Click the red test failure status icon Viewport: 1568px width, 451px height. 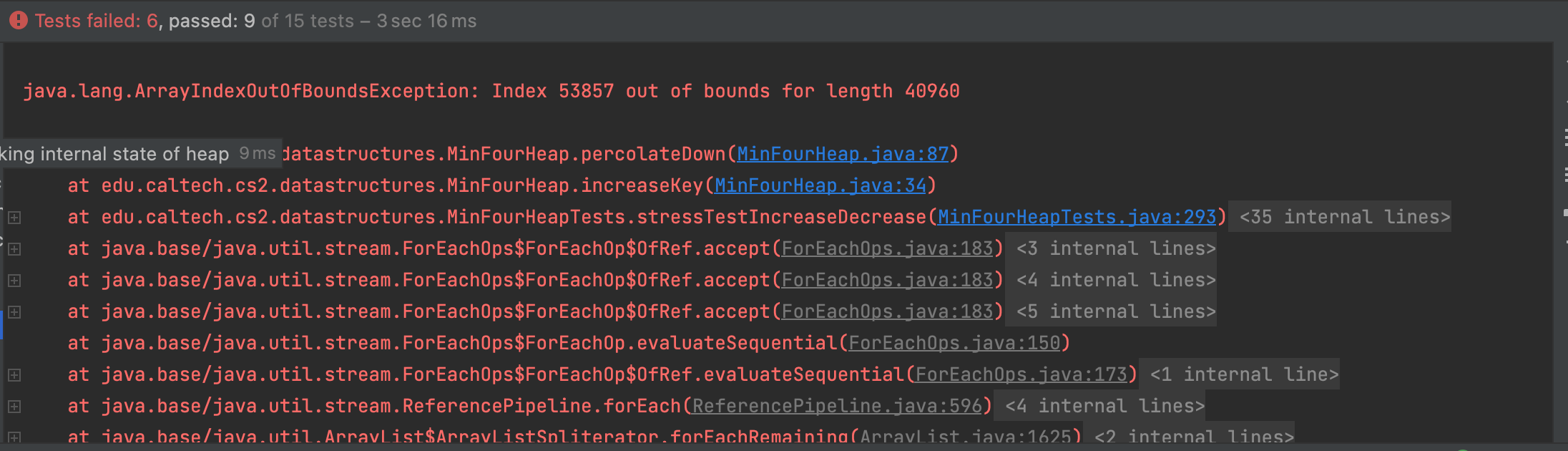point(19,21)
